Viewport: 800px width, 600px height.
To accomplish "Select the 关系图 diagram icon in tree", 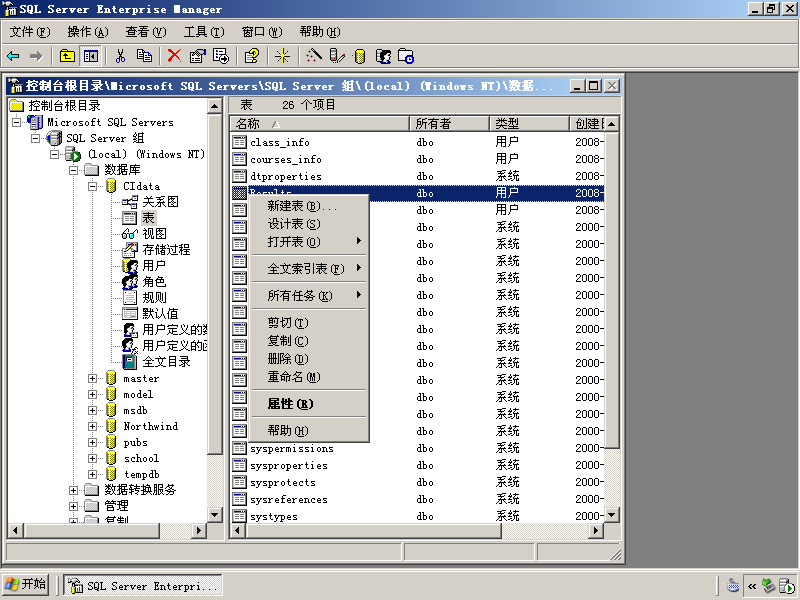I will pyautogui.click(x=130, y=202).
